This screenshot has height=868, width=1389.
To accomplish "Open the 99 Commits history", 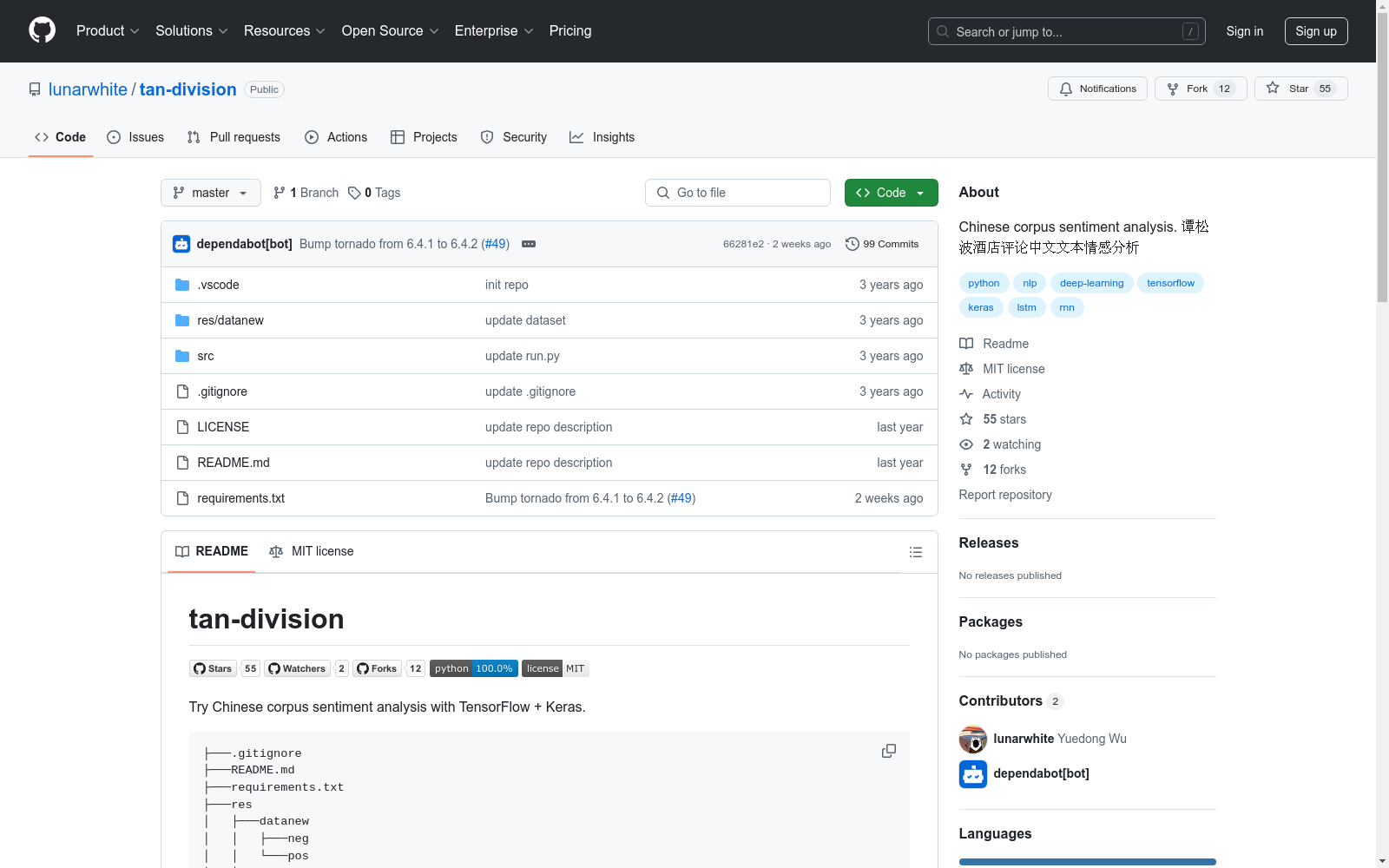I will (x=882, y=244).
